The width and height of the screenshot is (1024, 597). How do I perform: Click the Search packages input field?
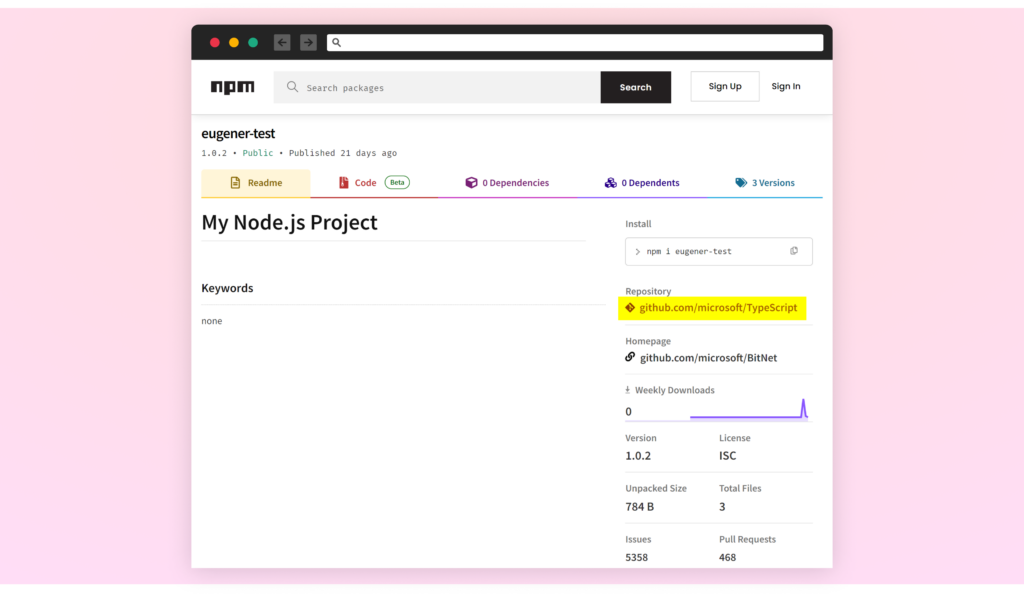tap(438, 87)
